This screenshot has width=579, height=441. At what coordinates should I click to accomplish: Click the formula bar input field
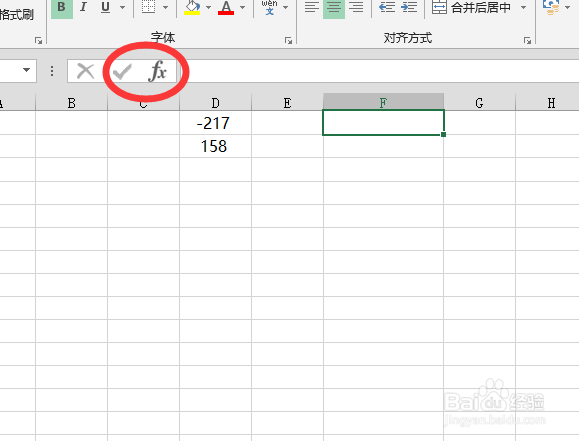pos(379,71)
